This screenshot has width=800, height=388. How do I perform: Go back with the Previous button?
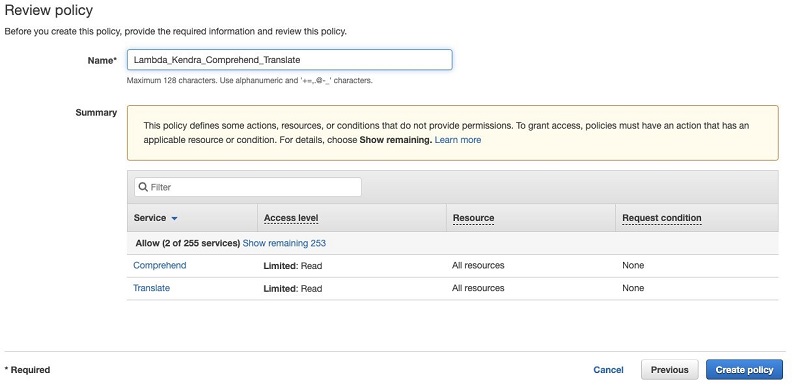click(x=669, y=370)
